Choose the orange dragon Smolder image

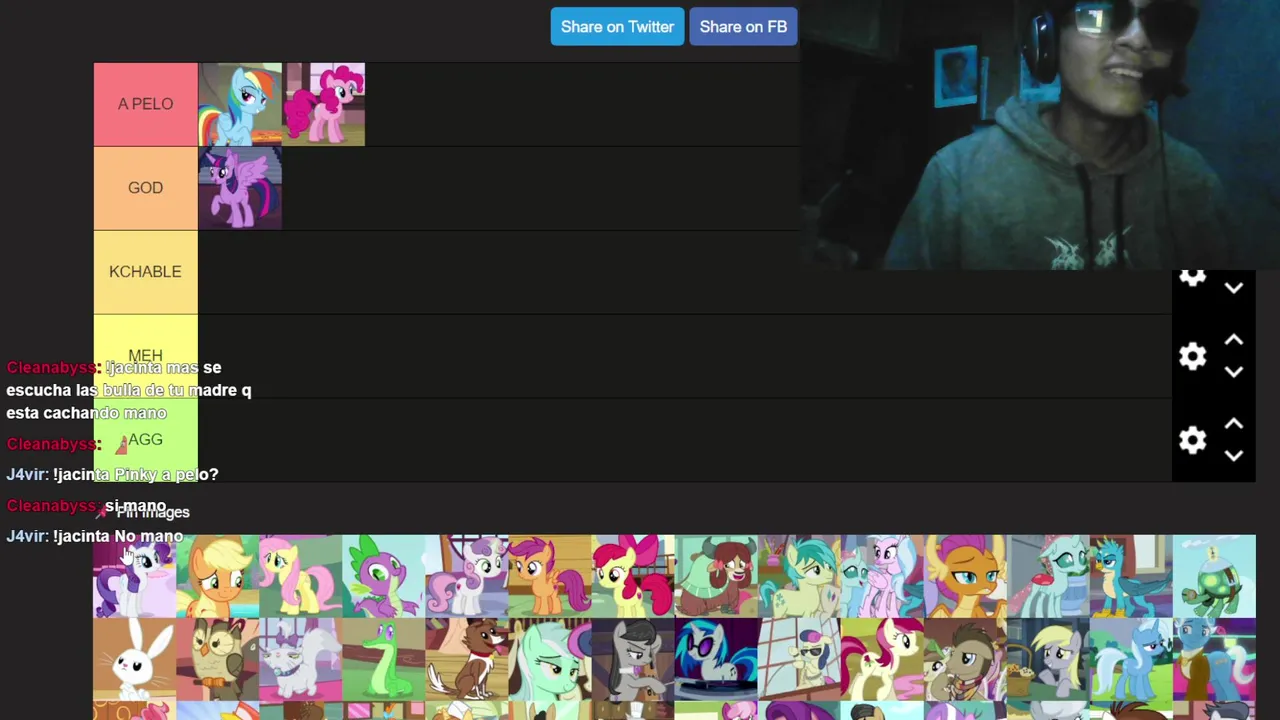pos(964,576)
